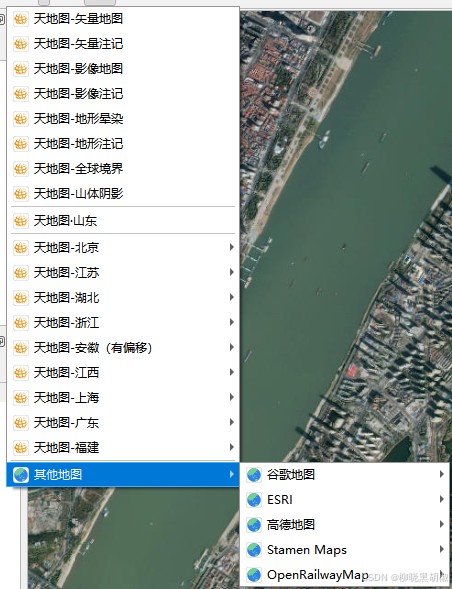Screen dimensions: 452x589
Task: Select 天地图-矢量地图 menu entry
Action: tap(123, 19)
